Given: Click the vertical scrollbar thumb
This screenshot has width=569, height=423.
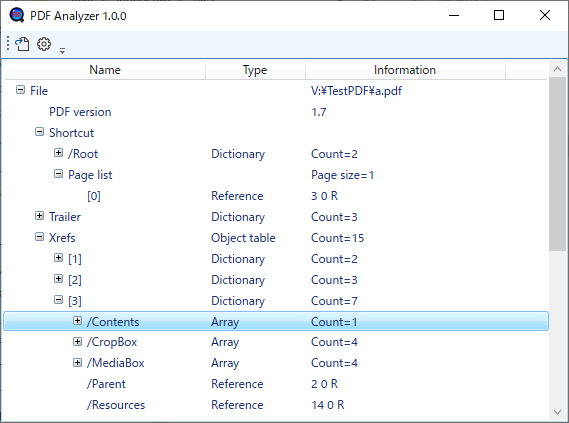Looking at the screenshot, I should click(x=557, y=164).
